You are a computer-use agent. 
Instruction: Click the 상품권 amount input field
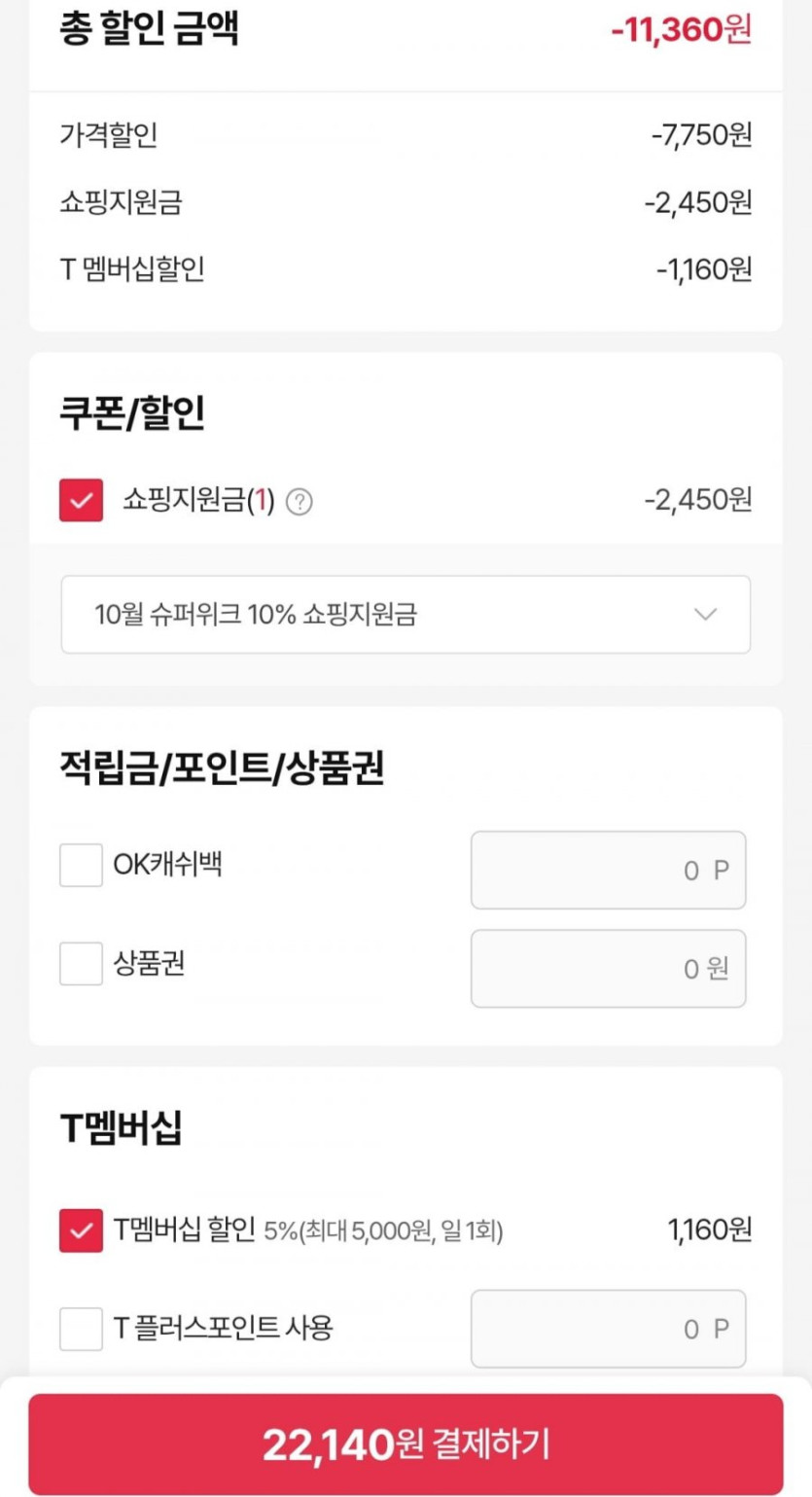tap(608, 969)
